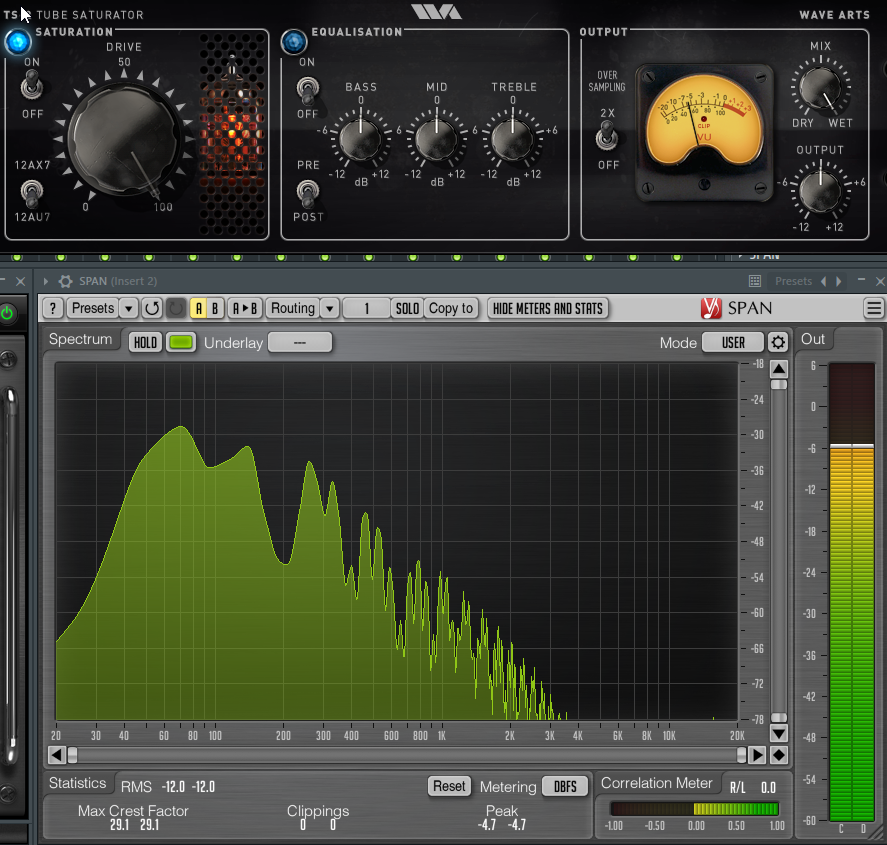Reset the statistics
Viewport: 887px width, 845px height.
click(x=449, y=786)
